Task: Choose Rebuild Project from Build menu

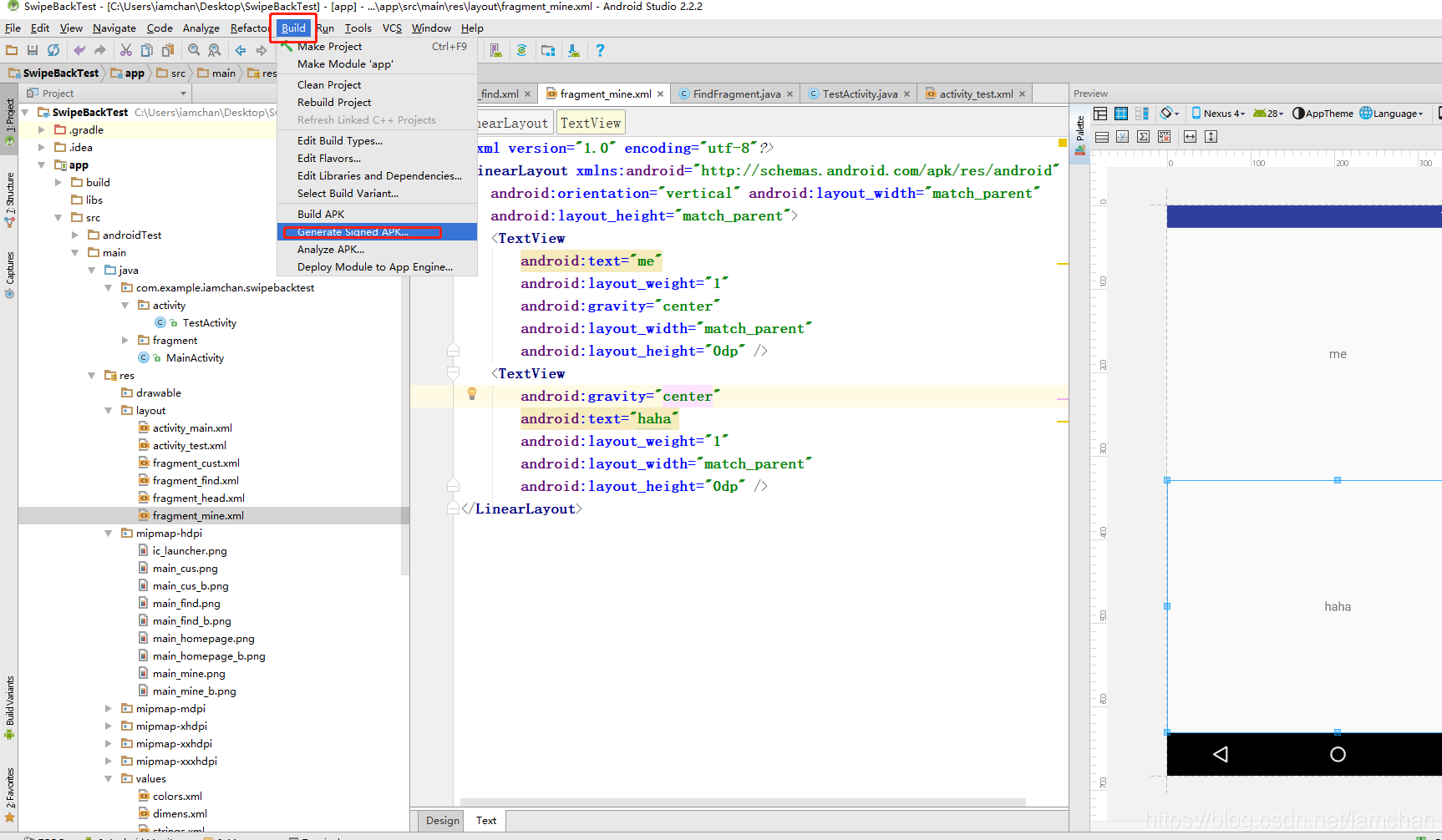Action: coord(377,103)
